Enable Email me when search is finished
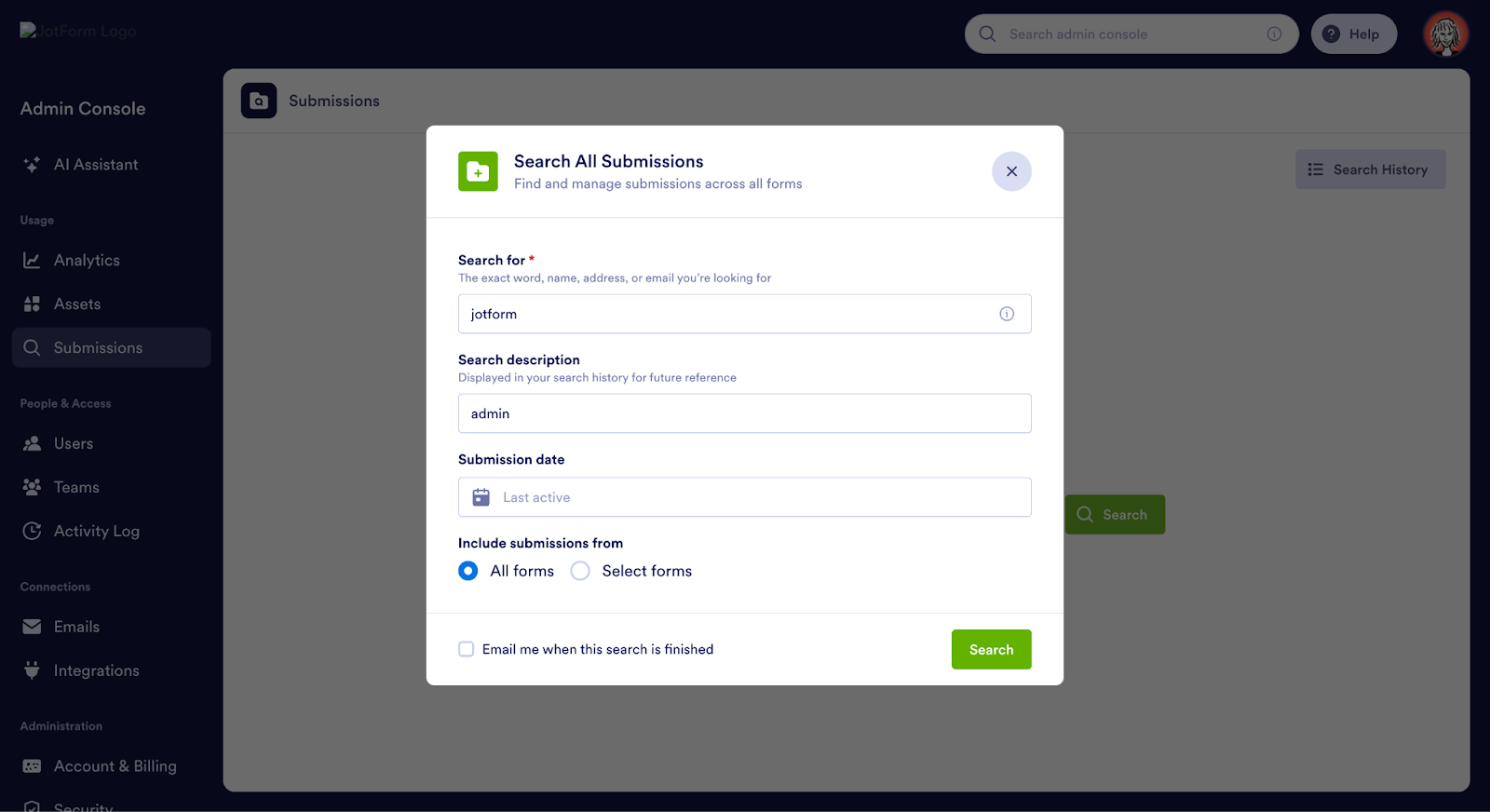This screenshot has width=1490, height=812. point(467,649)
